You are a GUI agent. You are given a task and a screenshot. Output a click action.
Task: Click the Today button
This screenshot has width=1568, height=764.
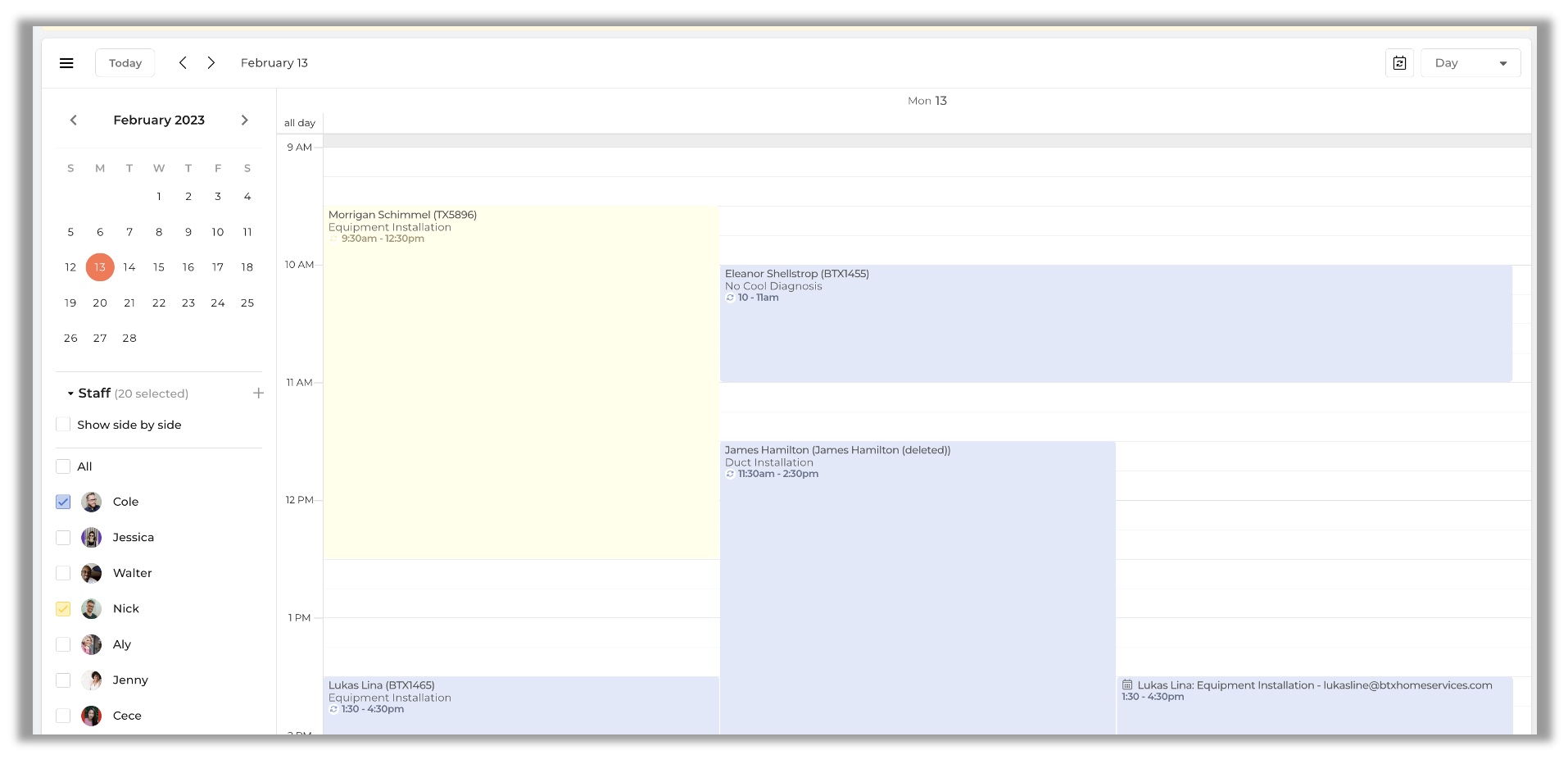click(125, 63)
